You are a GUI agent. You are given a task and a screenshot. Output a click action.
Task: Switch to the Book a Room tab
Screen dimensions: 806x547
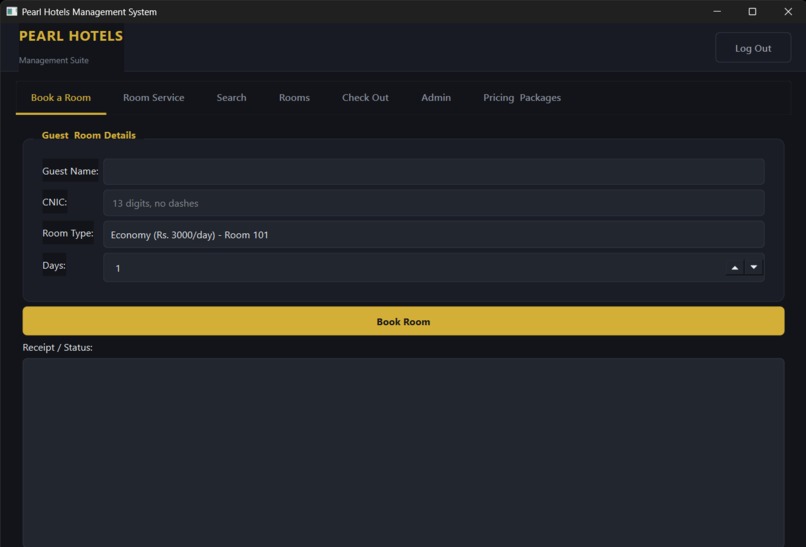point(61,98)
